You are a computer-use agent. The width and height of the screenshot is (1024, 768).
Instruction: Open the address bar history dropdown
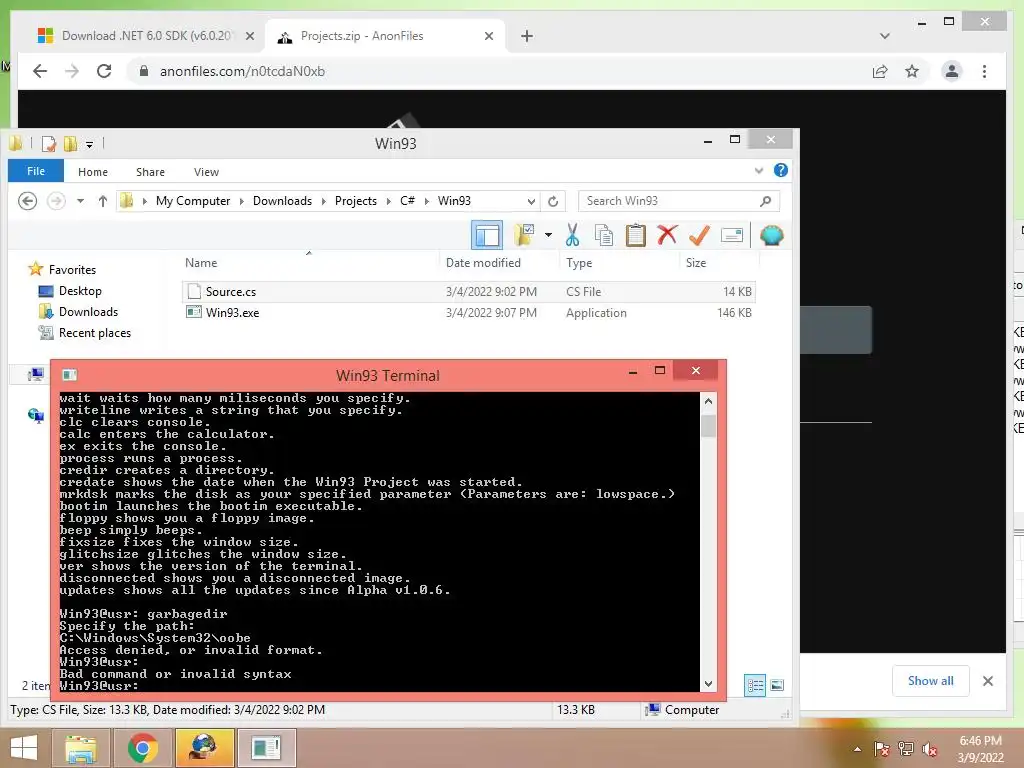pyautogui.click(x=531, y=201)
